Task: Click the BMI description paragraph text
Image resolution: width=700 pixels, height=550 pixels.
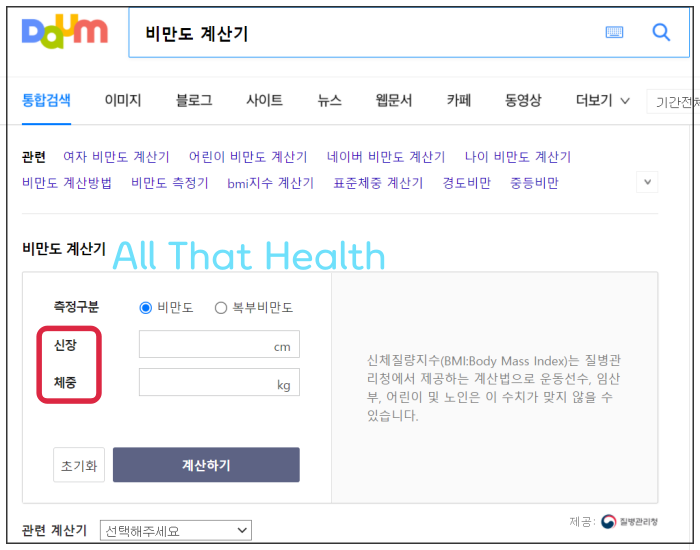Action: tap(493, 388)
